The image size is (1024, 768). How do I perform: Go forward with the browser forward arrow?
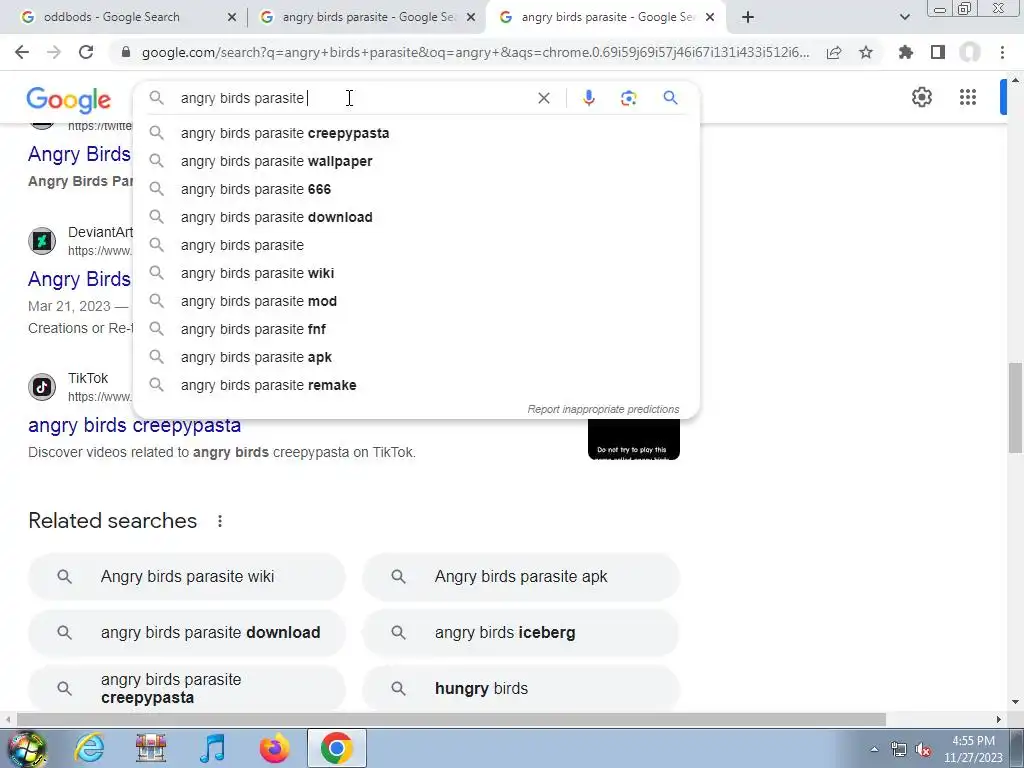(x=54, y=52)
